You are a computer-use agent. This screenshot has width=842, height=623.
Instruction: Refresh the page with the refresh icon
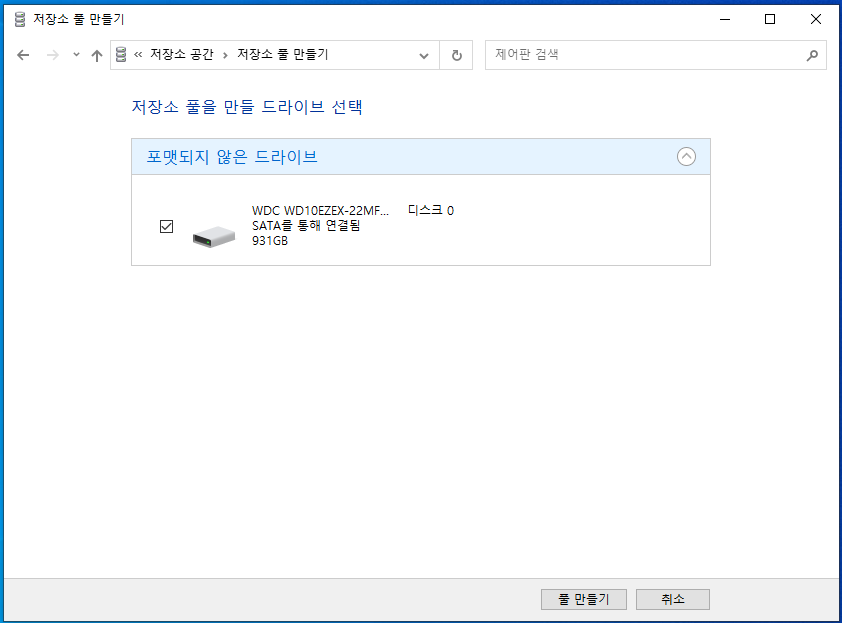point(456,55)
